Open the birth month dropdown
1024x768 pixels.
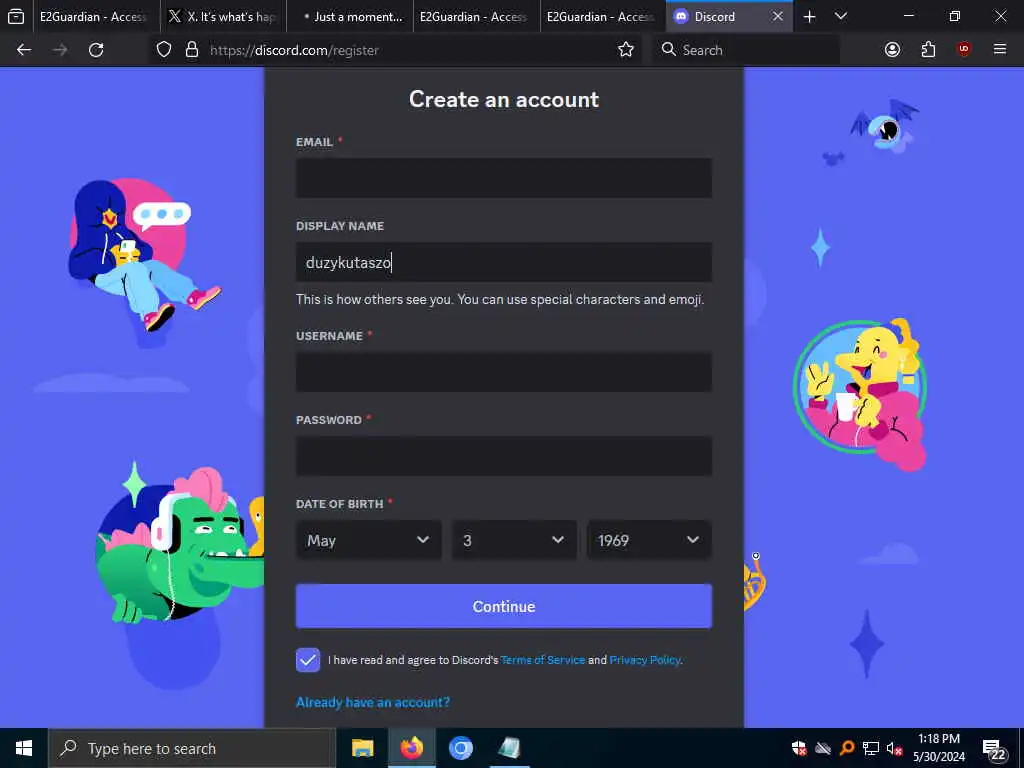click(368, 540)
